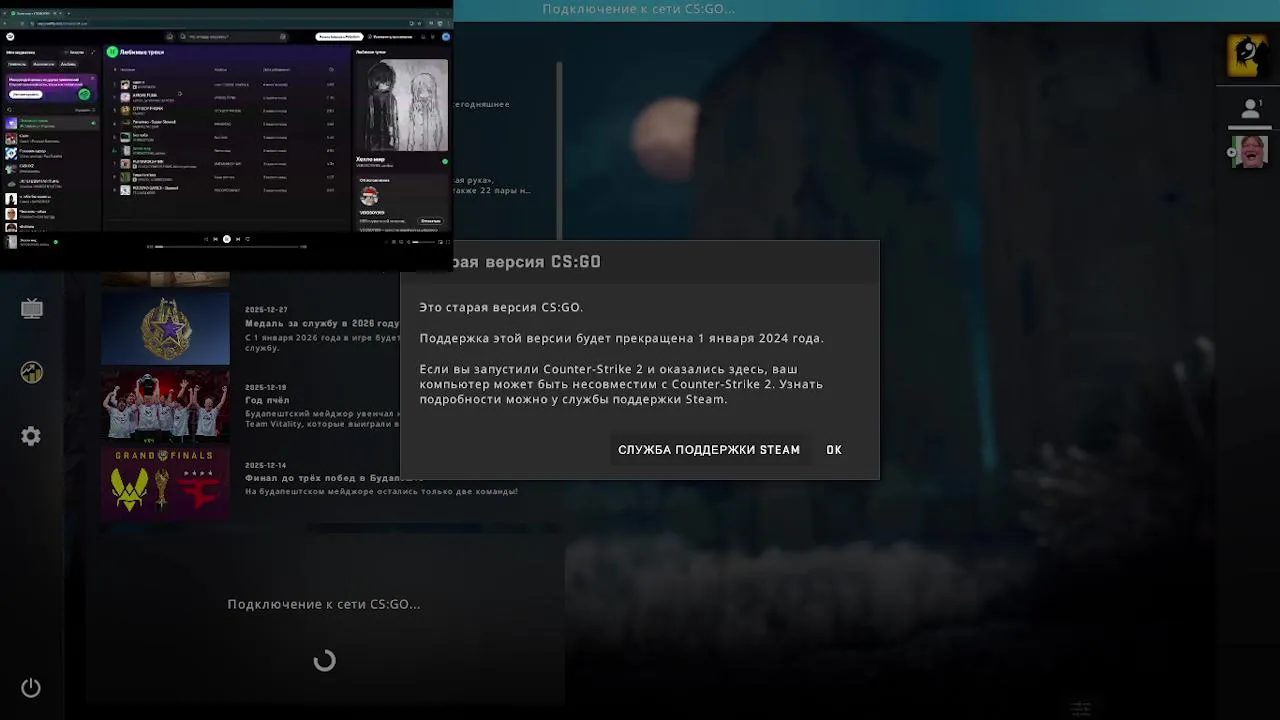Image resolution: width=1280 pixels, height=720 pixels.
Task: Adjust the Spotify volume slider
Action: [423, 242]
